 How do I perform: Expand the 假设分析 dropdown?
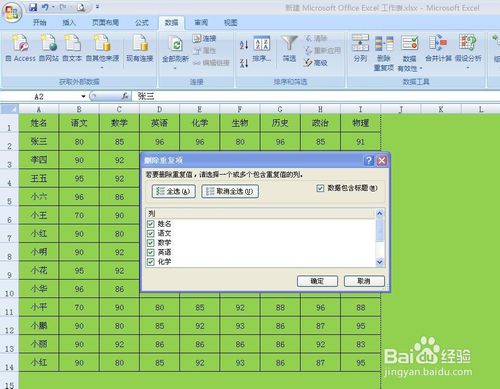click(x=468, y=68)
